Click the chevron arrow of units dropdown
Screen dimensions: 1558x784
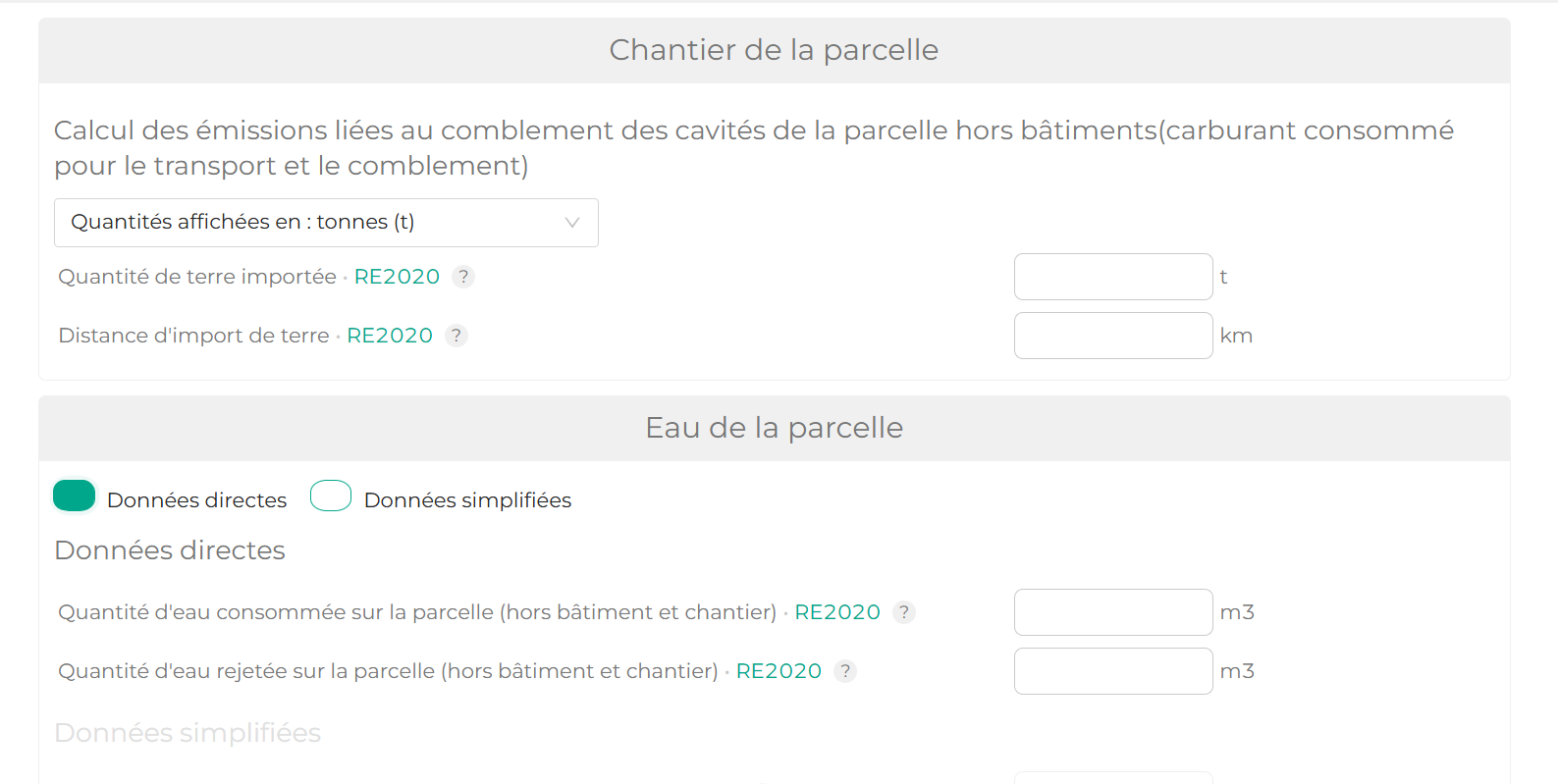click(572, 223)
